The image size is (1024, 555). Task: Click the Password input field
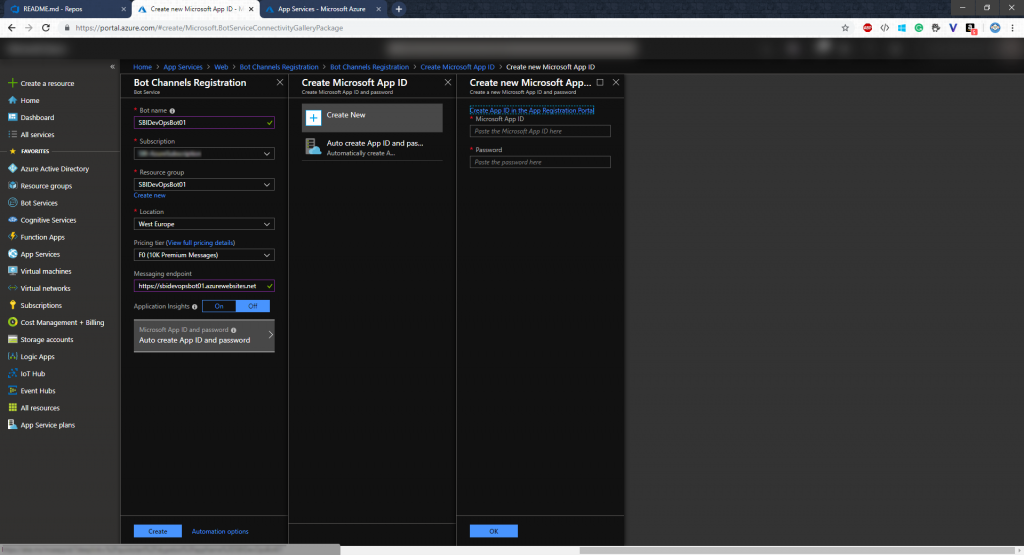540,162
